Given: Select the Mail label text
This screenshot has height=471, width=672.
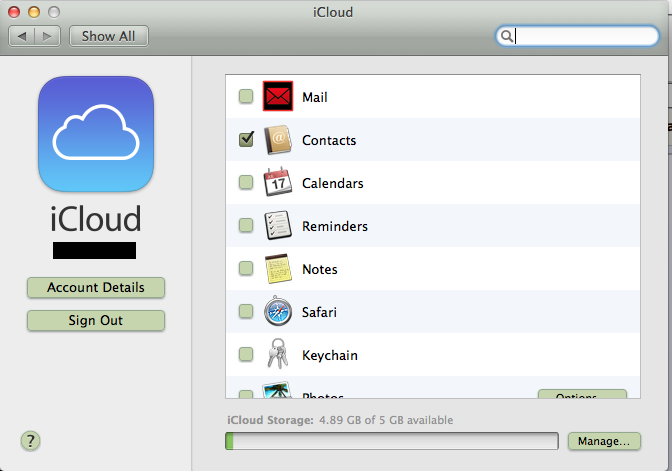Looking at the screenshot, I should [315, 97].
